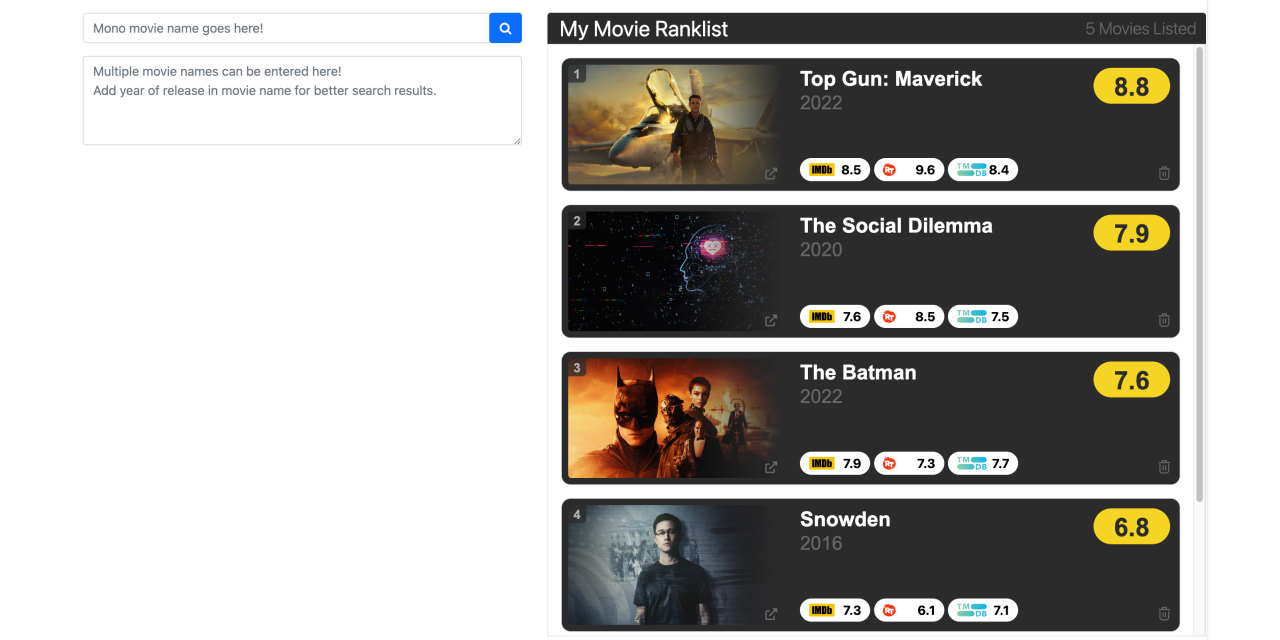This screenshot has width=1280, height=640.
Task: Click the blue search magnifier button
Action: [505, 28]
